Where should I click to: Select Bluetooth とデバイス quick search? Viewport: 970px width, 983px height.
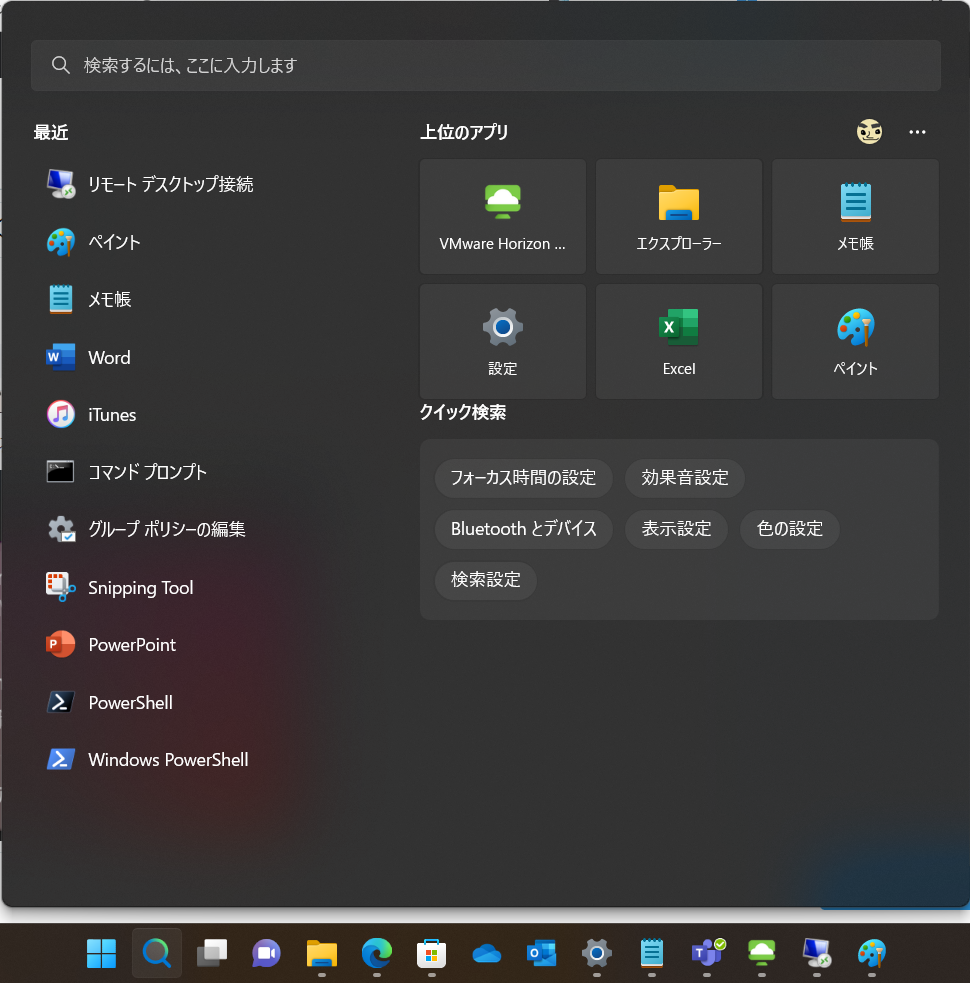[x=524, y=528]
